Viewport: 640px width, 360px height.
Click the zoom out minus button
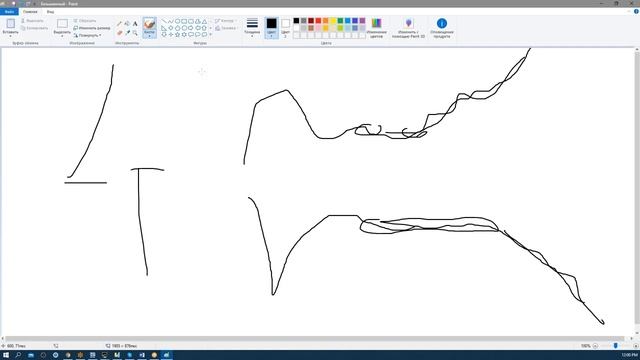(595, 346)
